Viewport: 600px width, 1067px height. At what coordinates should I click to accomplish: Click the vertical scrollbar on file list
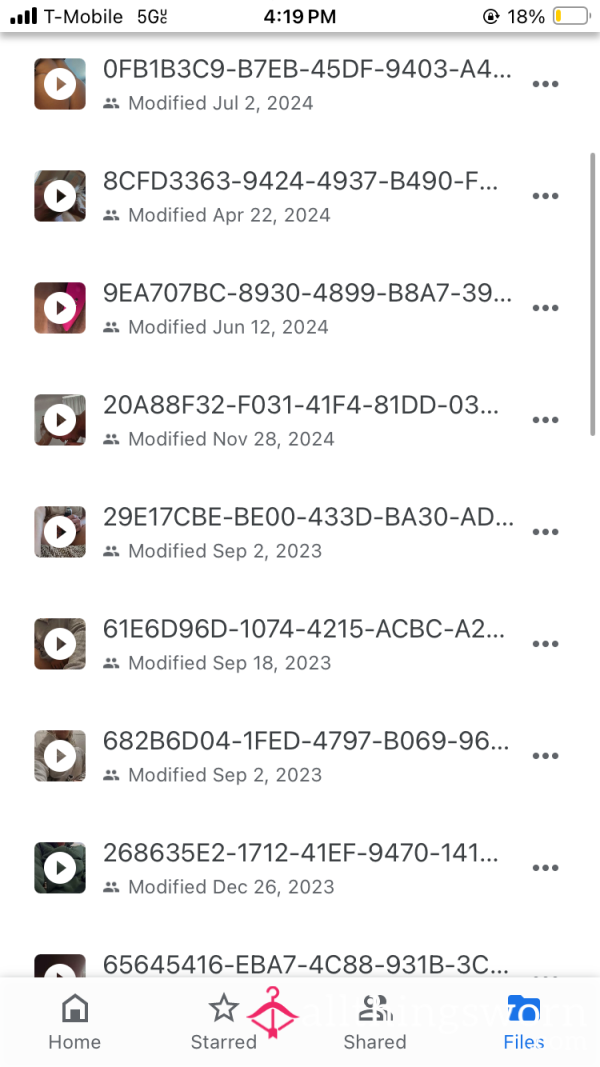tap(593, 294)
